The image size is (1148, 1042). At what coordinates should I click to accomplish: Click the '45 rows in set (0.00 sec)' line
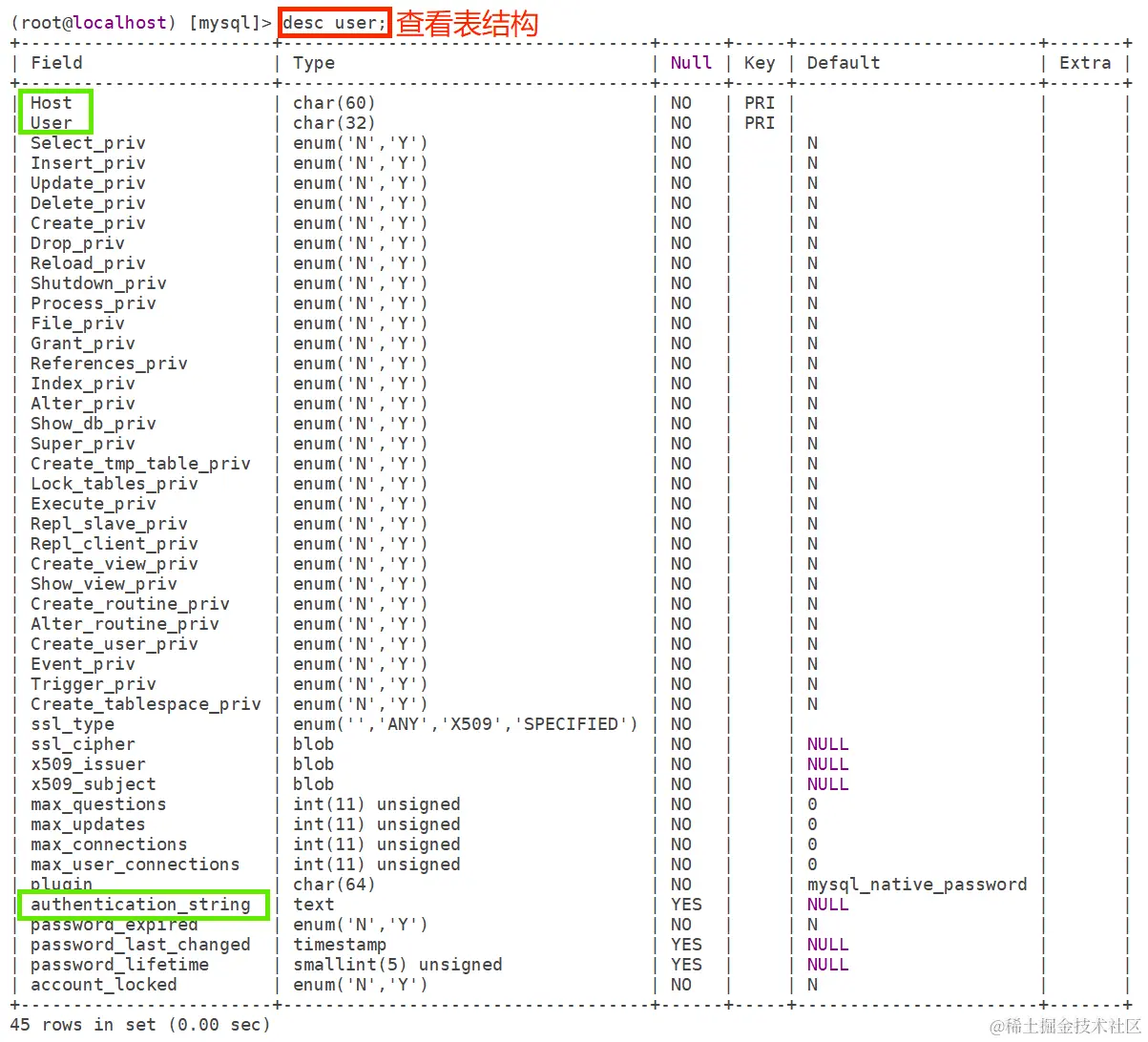point(140,1025)
